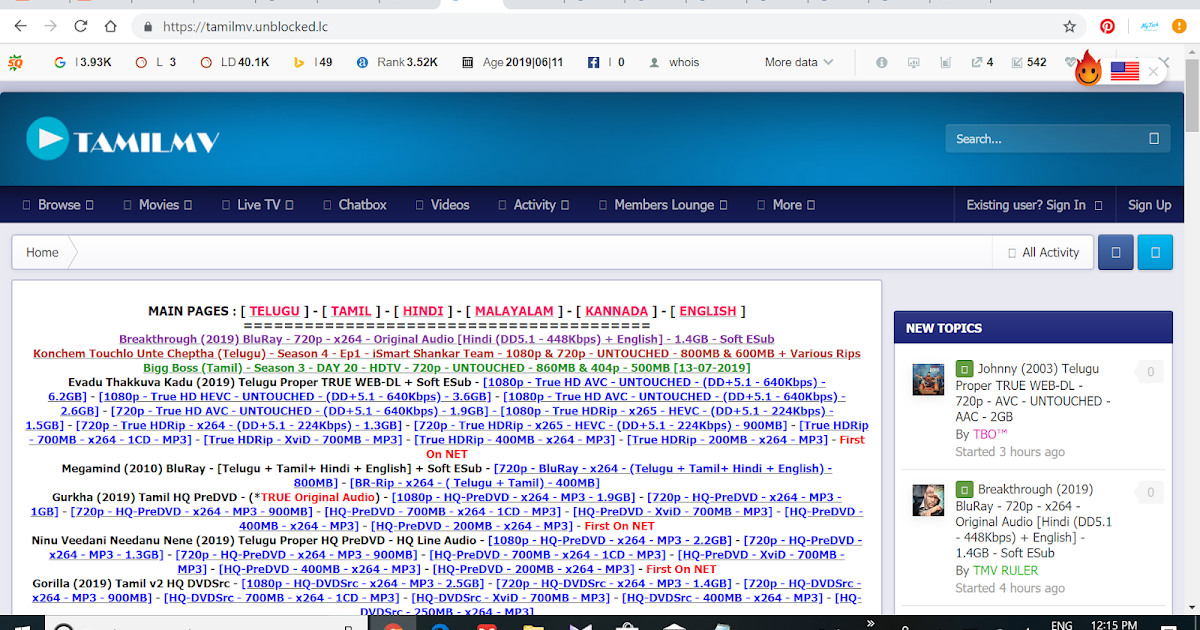1200x630 pixels.
Task: Click the browser forward arrow
Action: [51, 26]
